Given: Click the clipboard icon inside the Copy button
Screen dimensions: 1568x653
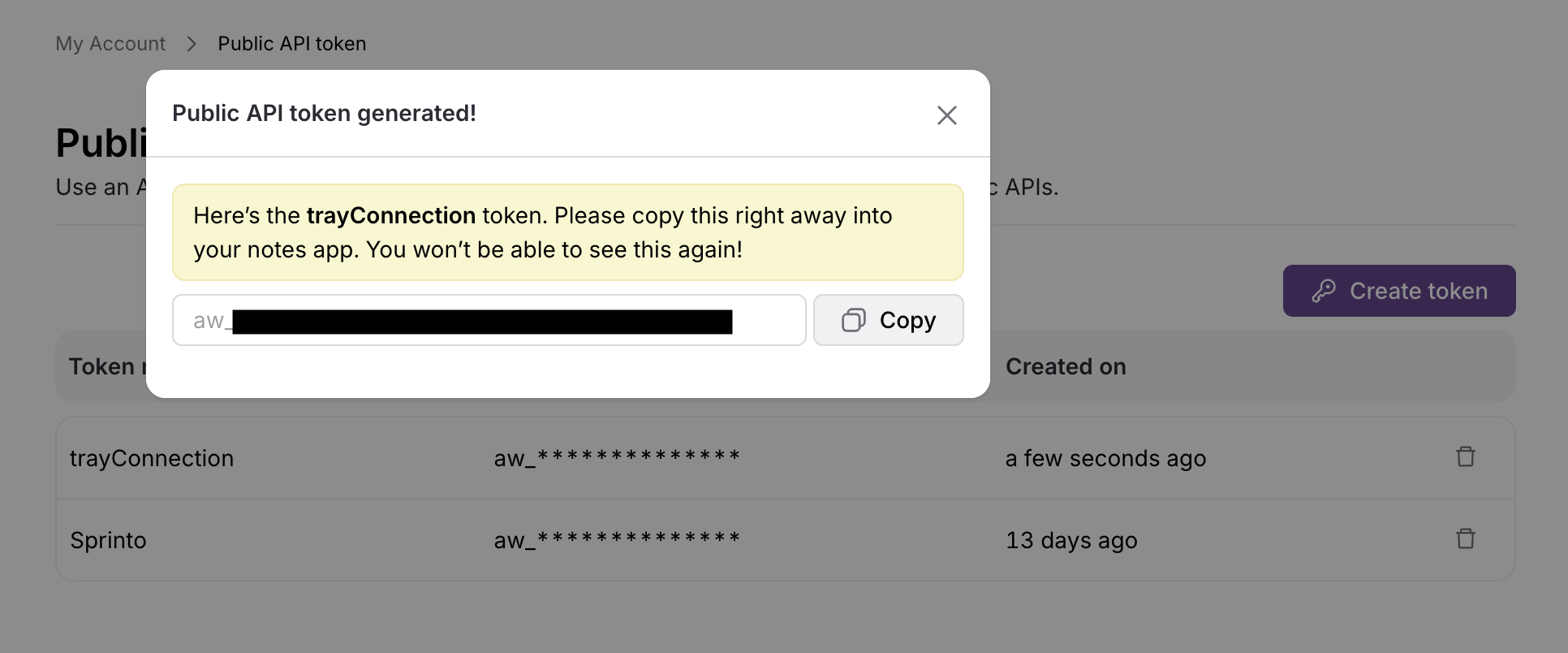Looking at the screenshot, I should (x=853, y=320).
